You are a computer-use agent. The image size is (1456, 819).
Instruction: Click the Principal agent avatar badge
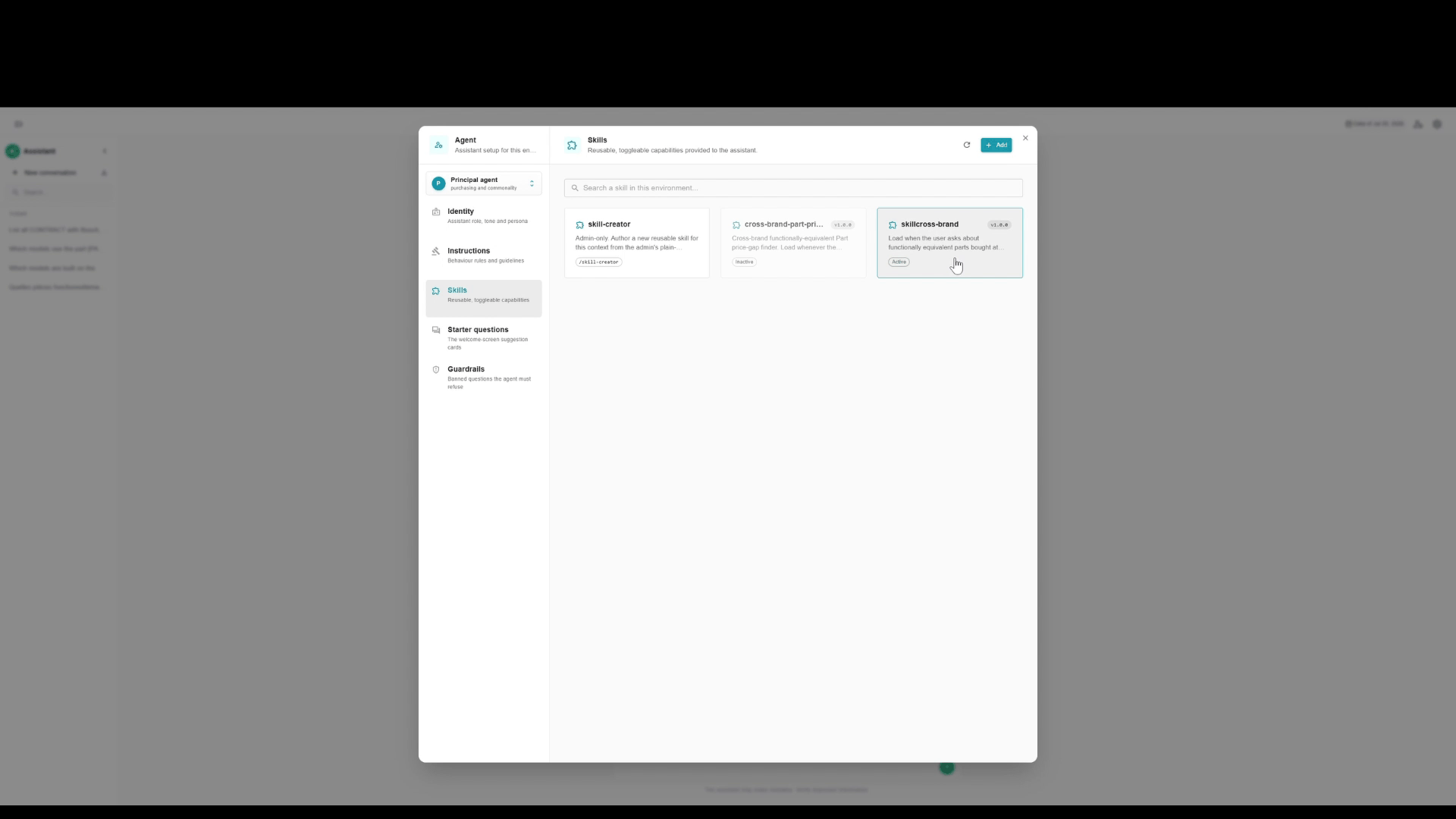(x=438, y=184)
